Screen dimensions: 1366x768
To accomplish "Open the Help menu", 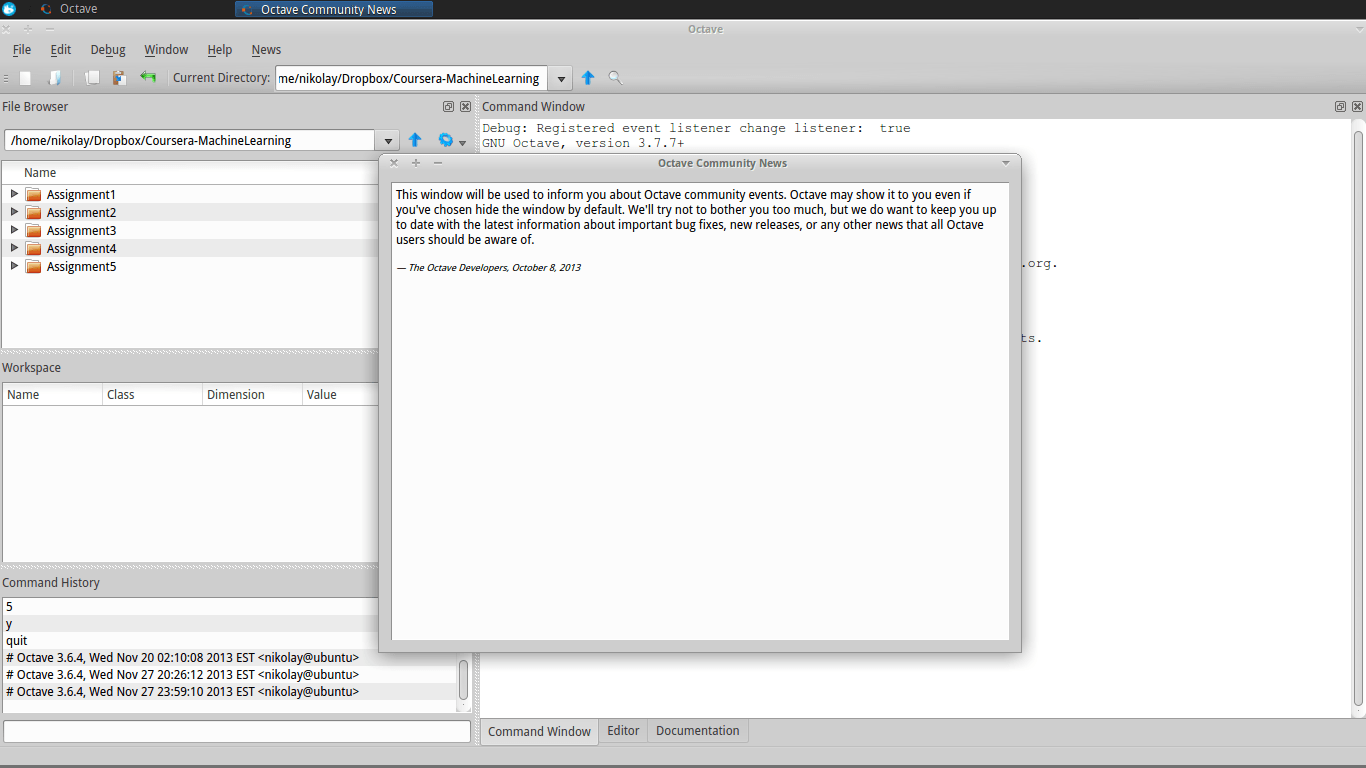I will [220, 49].
